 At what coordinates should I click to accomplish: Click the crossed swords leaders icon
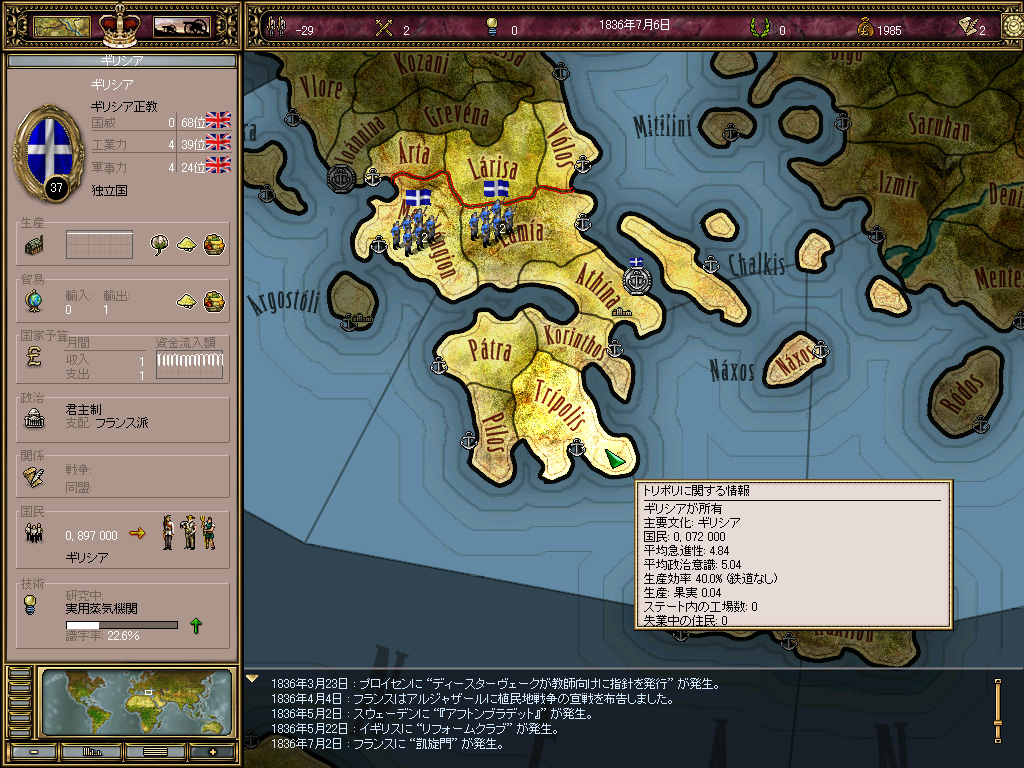[384, 27]
